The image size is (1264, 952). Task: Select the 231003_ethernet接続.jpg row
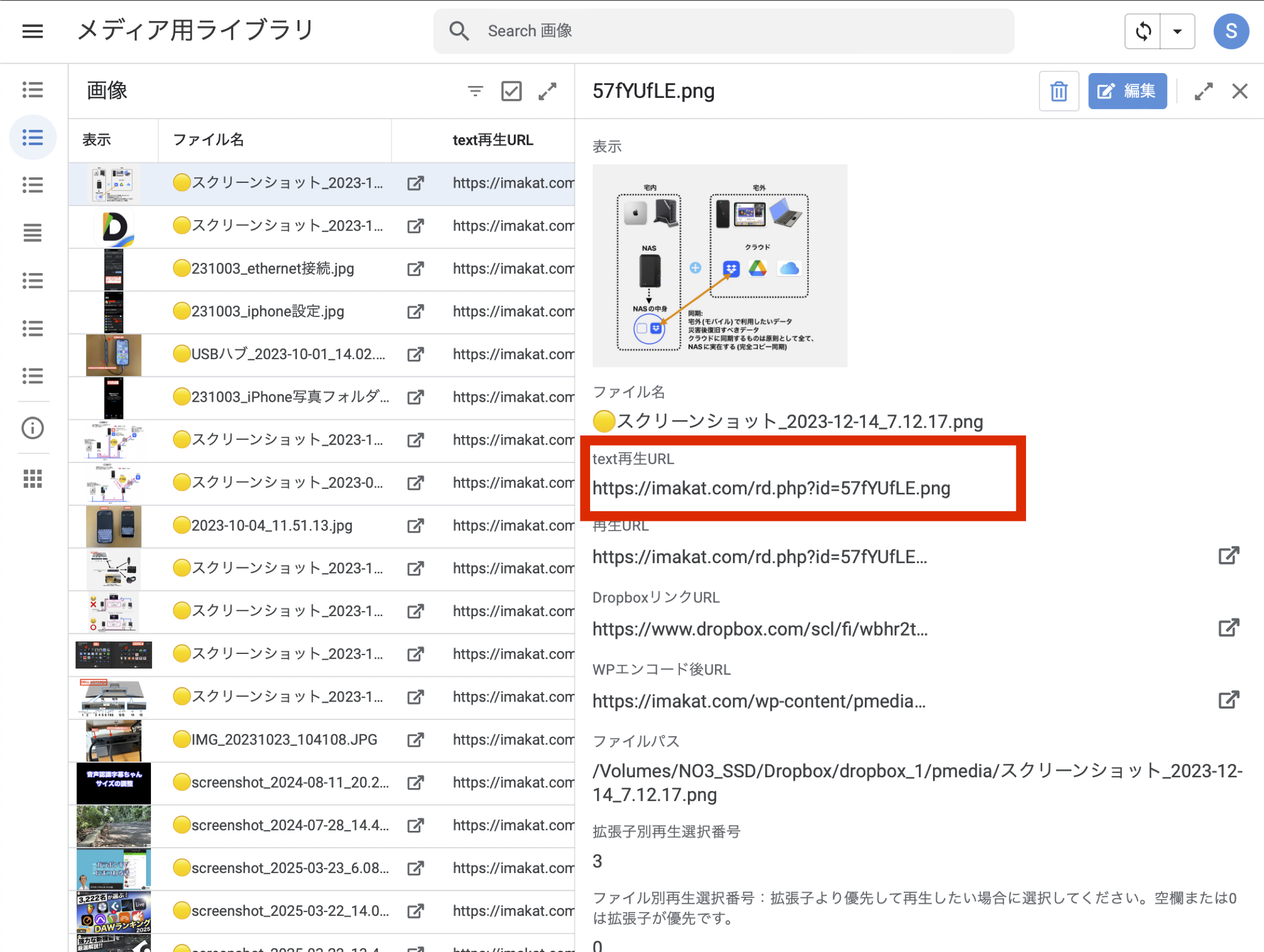coord(272,269)
